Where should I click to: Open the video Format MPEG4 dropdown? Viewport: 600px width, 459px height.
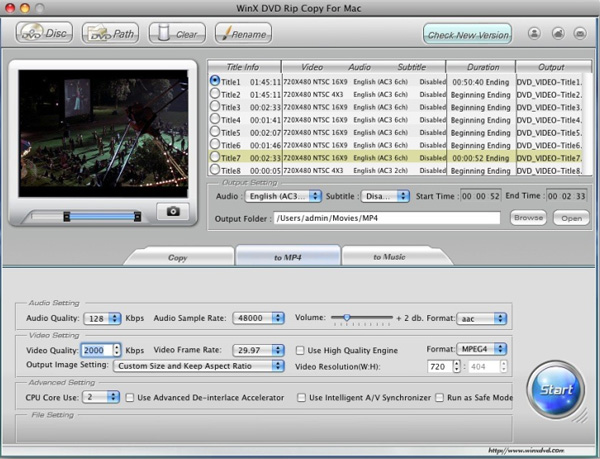click(482, 349)
